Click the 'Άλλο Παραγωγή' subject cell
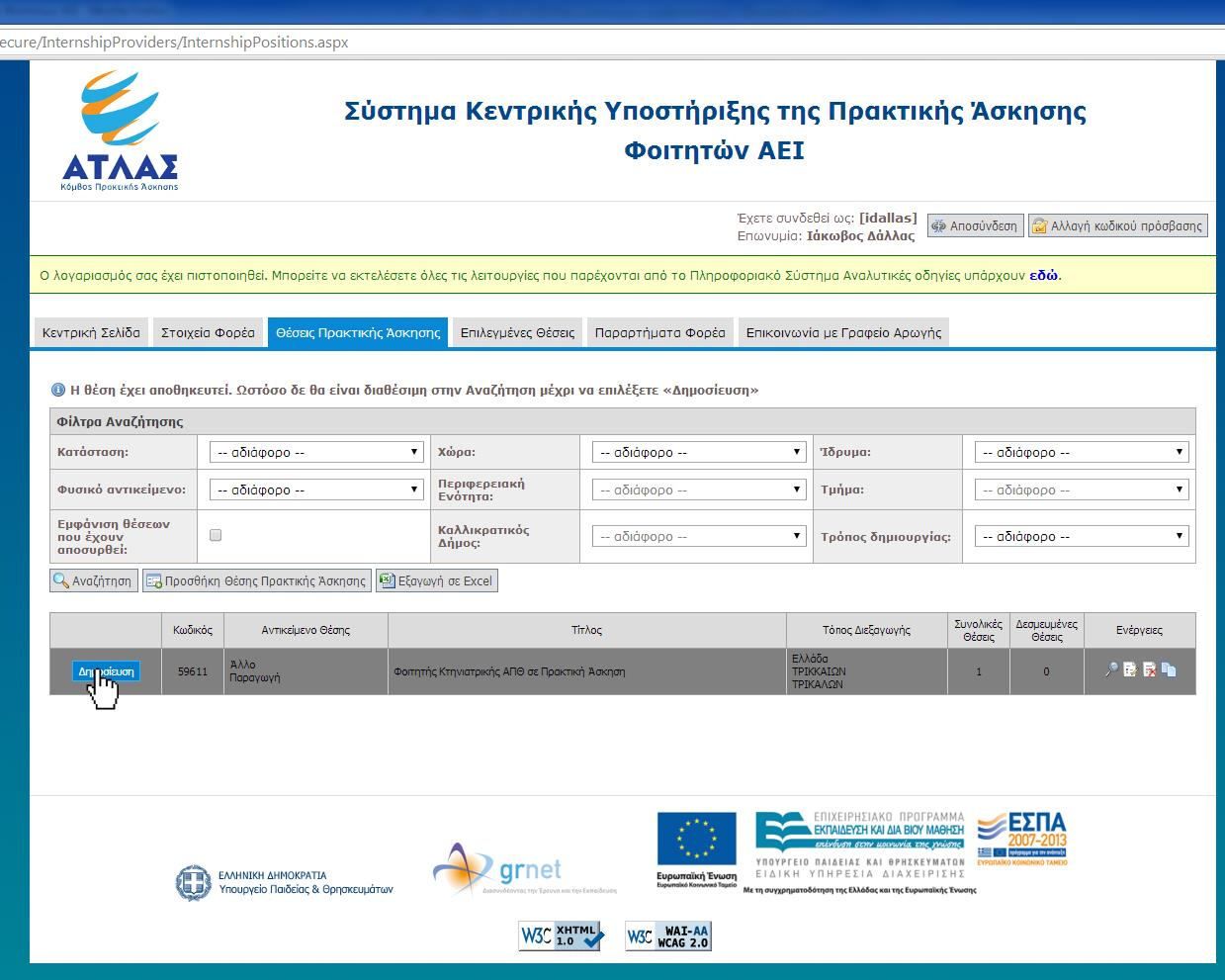The image size is (1225, 980). pos(306,671)
